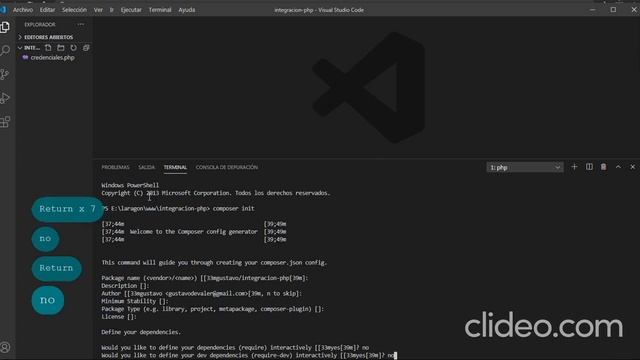640x360 pixels.
Task: Open the Archivo menu
Action: pyautogui.click(x=23, y=10)
